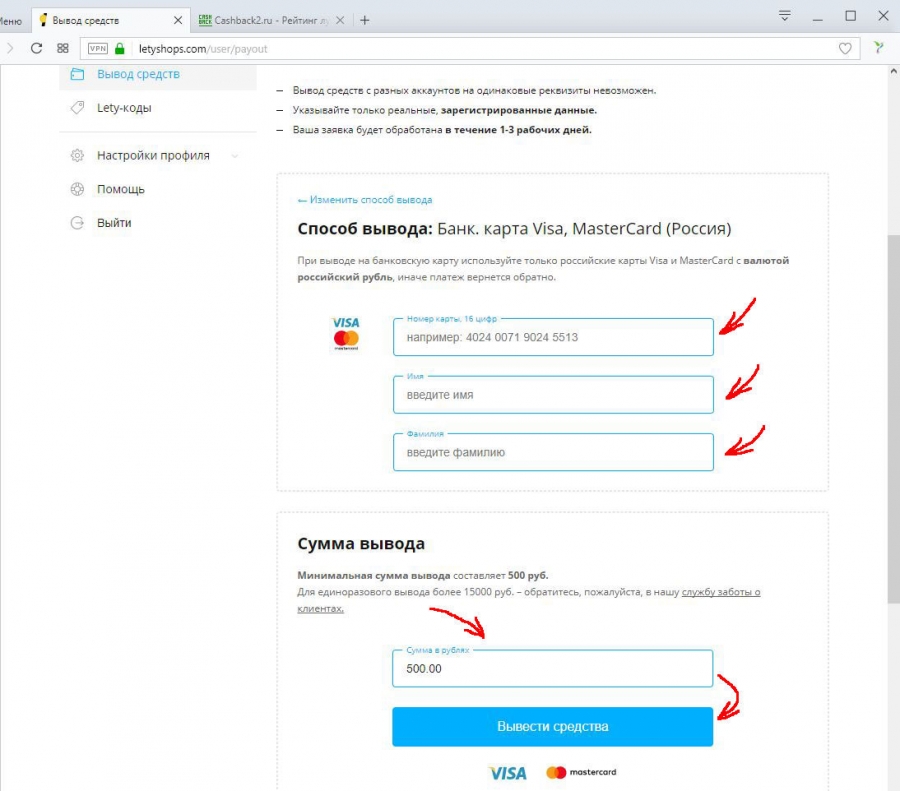
Task: Focus the Имя input field
Action: pyautogui.click(x=553, y=394)
